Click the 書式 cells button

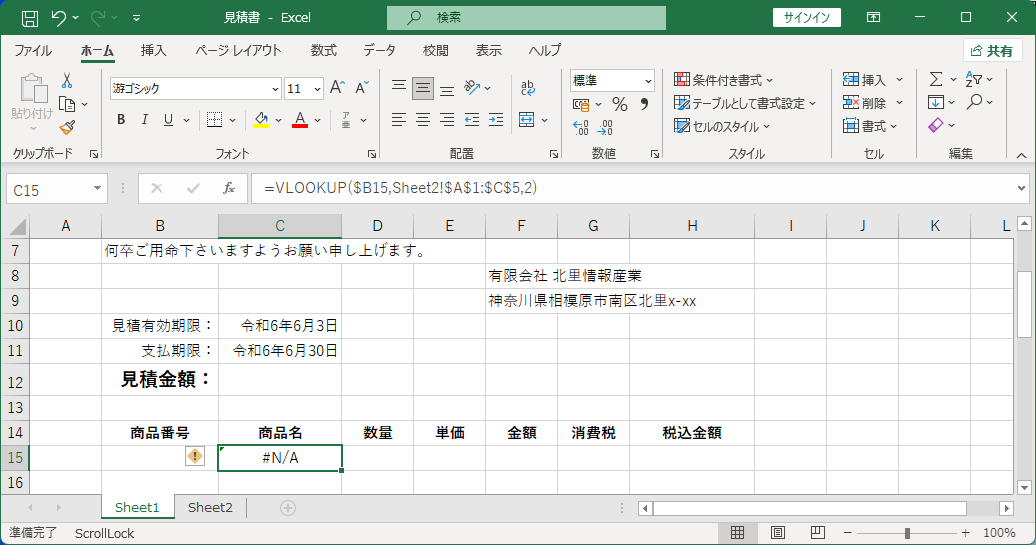[x=870, y=126]
